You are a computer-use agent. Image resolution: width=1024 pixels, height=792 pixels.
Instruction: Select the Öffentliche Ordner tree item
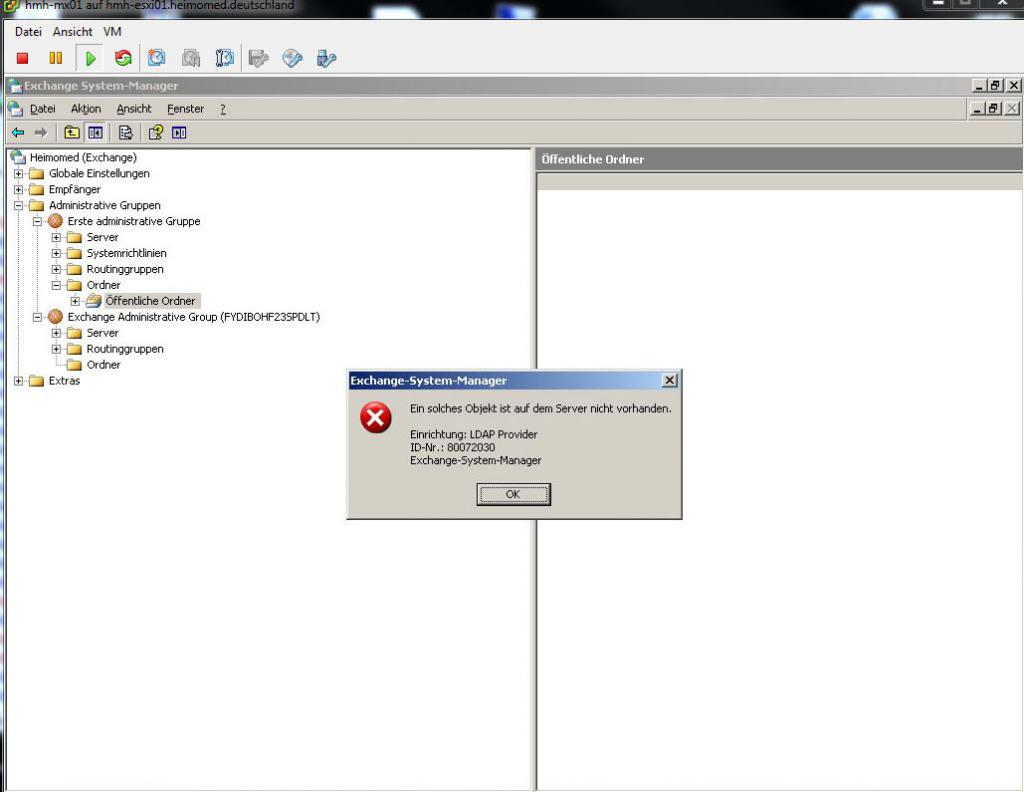150,301
